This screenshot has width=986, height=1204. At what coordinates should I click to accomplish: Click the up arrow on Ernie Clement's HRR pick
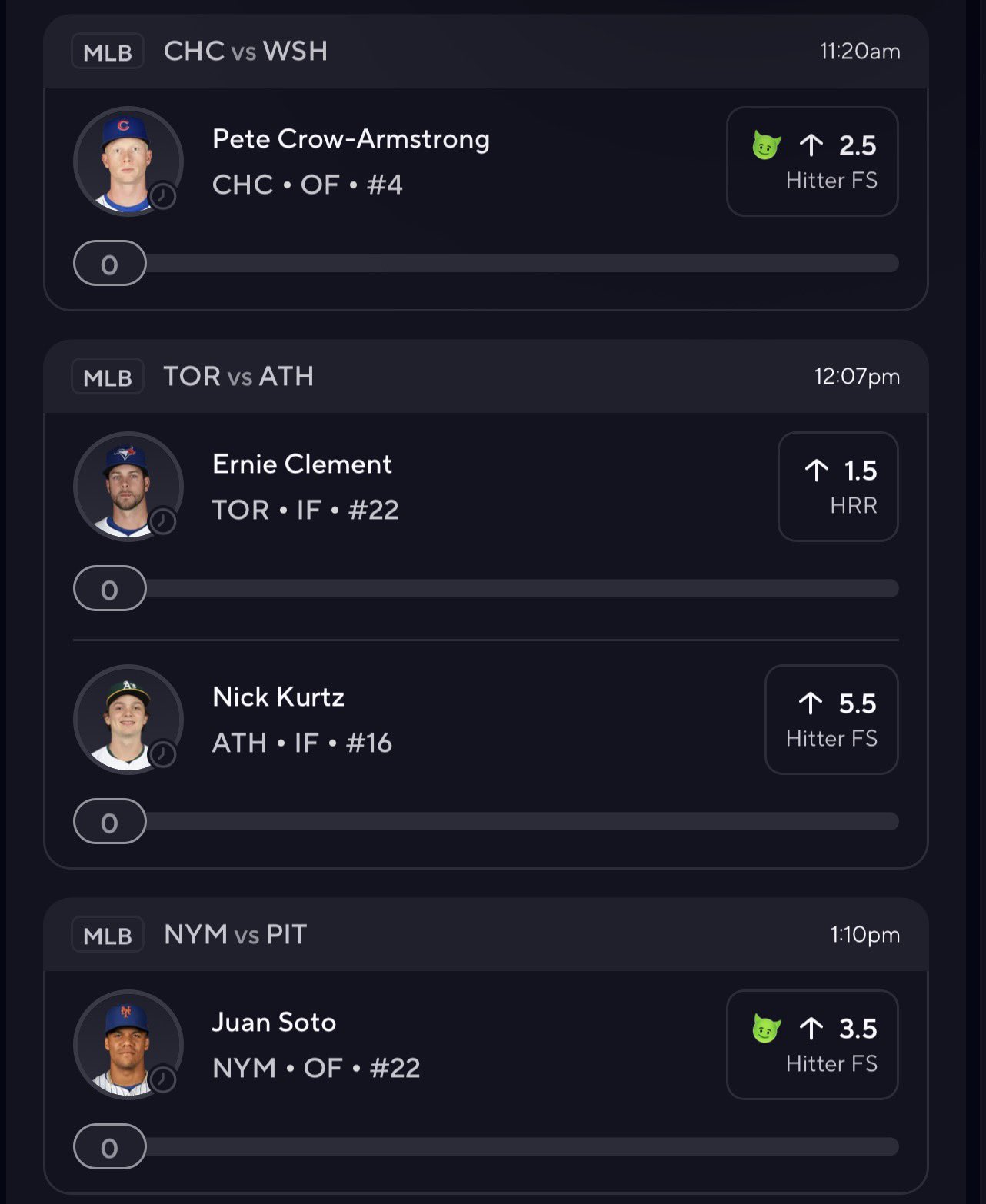[x=816, y=470]
